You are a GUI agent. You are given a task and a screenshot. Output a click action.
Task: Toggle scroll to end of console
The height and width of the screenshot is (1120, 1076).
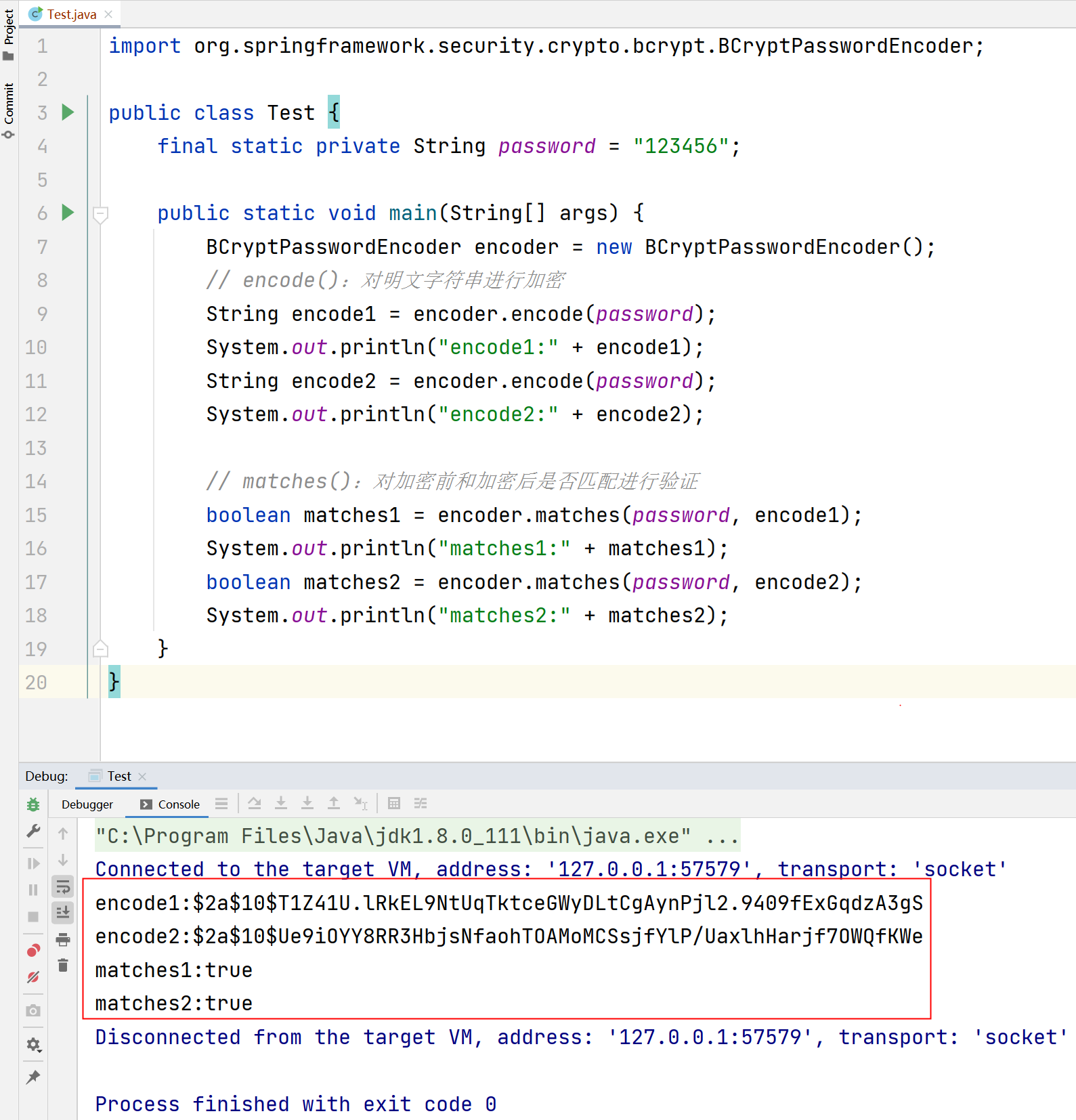tap(63, 913)
